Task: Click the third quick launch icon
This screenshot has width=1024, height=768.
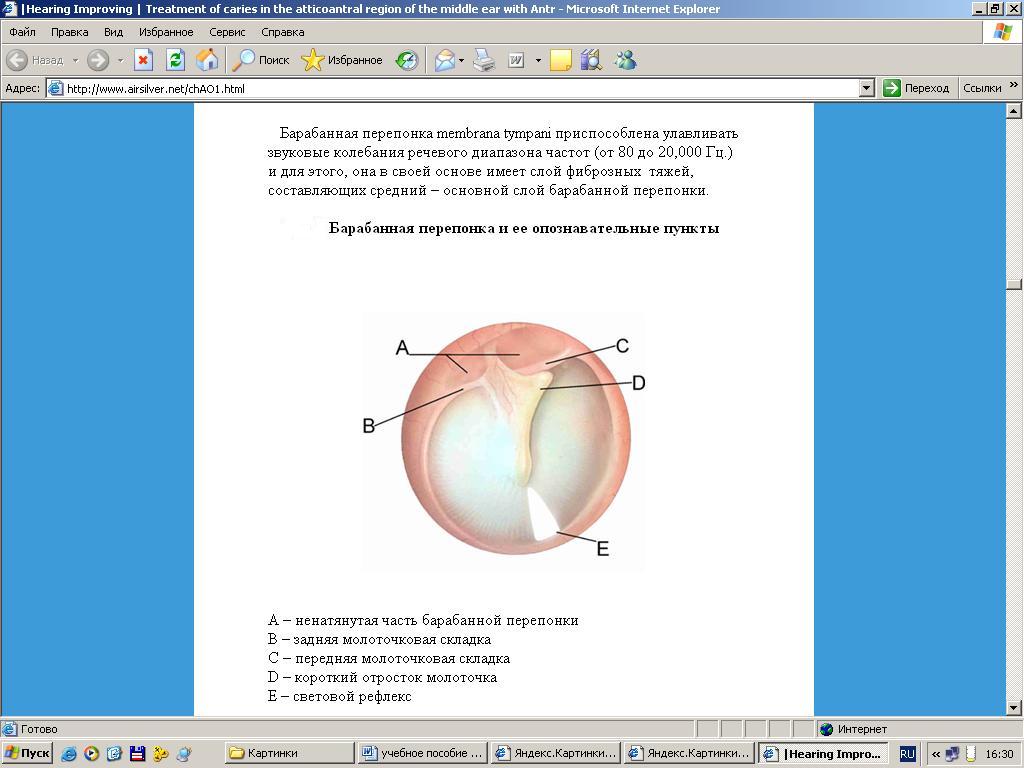Action: (114, 754)
